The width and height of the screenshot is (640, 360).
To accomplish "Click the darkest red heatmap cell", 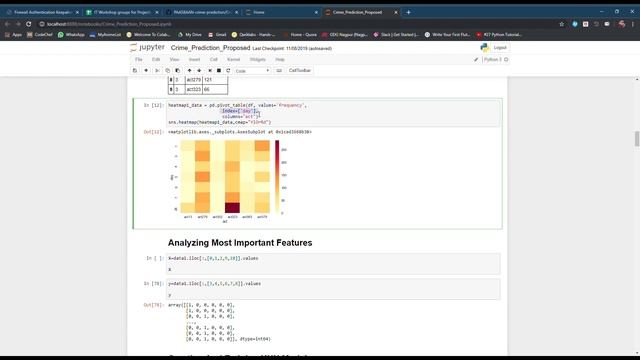I will tap(232, 208).
